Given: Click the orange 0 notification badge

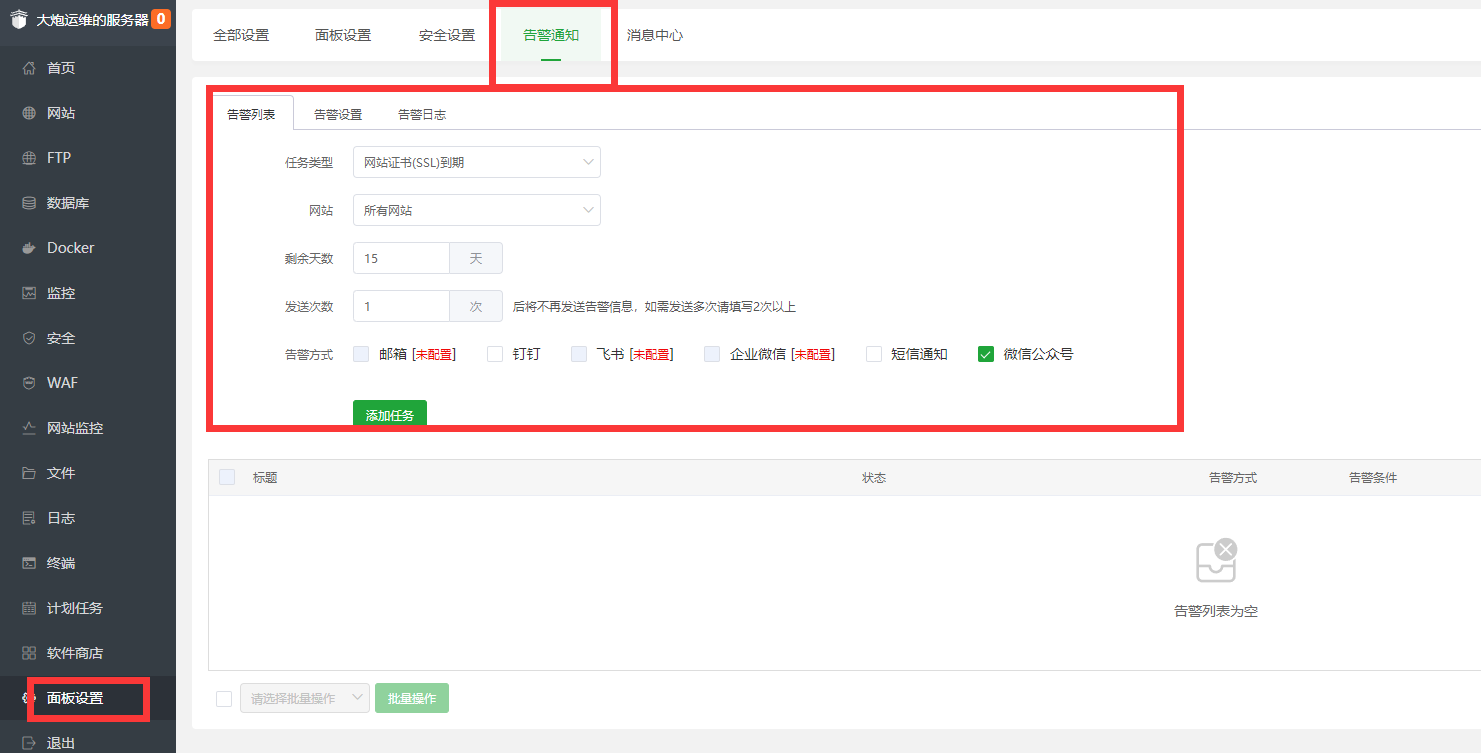Looking at the screenshot, I should coord(161,18).
